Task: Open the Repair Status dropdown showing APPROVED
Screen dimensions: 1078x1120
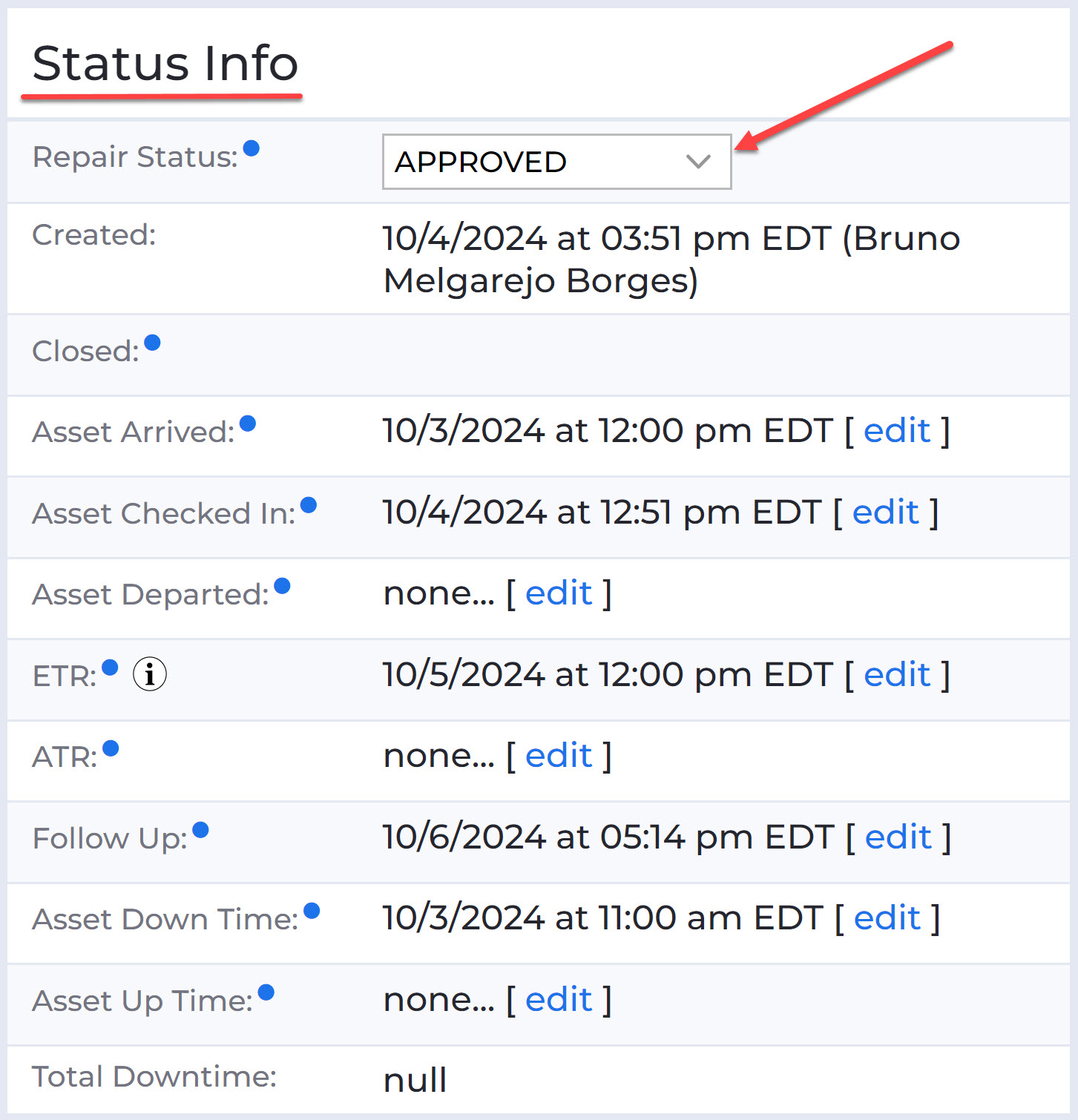Action: click(x=556, y=162)
